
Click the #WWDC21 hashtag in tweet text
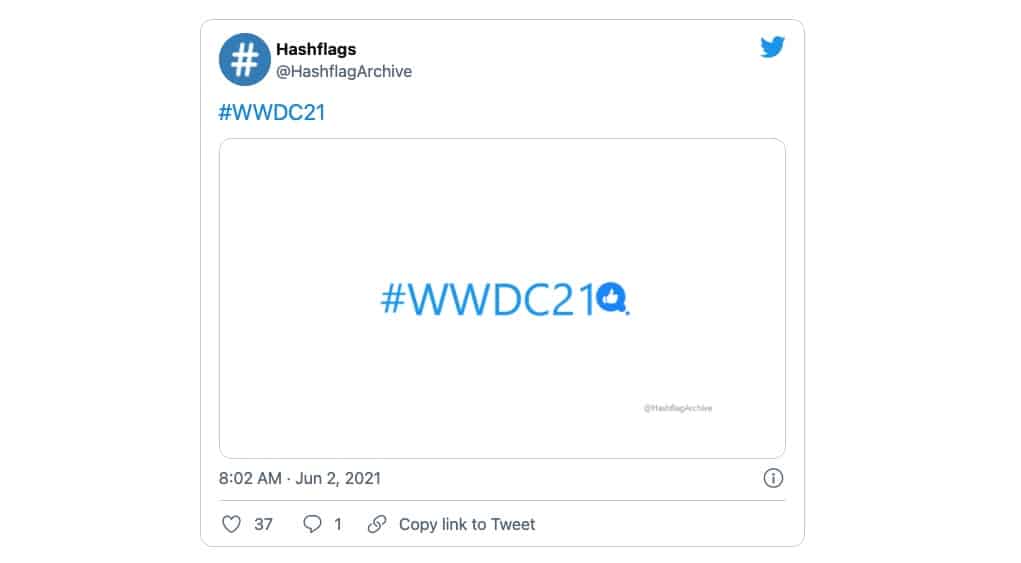(x=272, y=113)
